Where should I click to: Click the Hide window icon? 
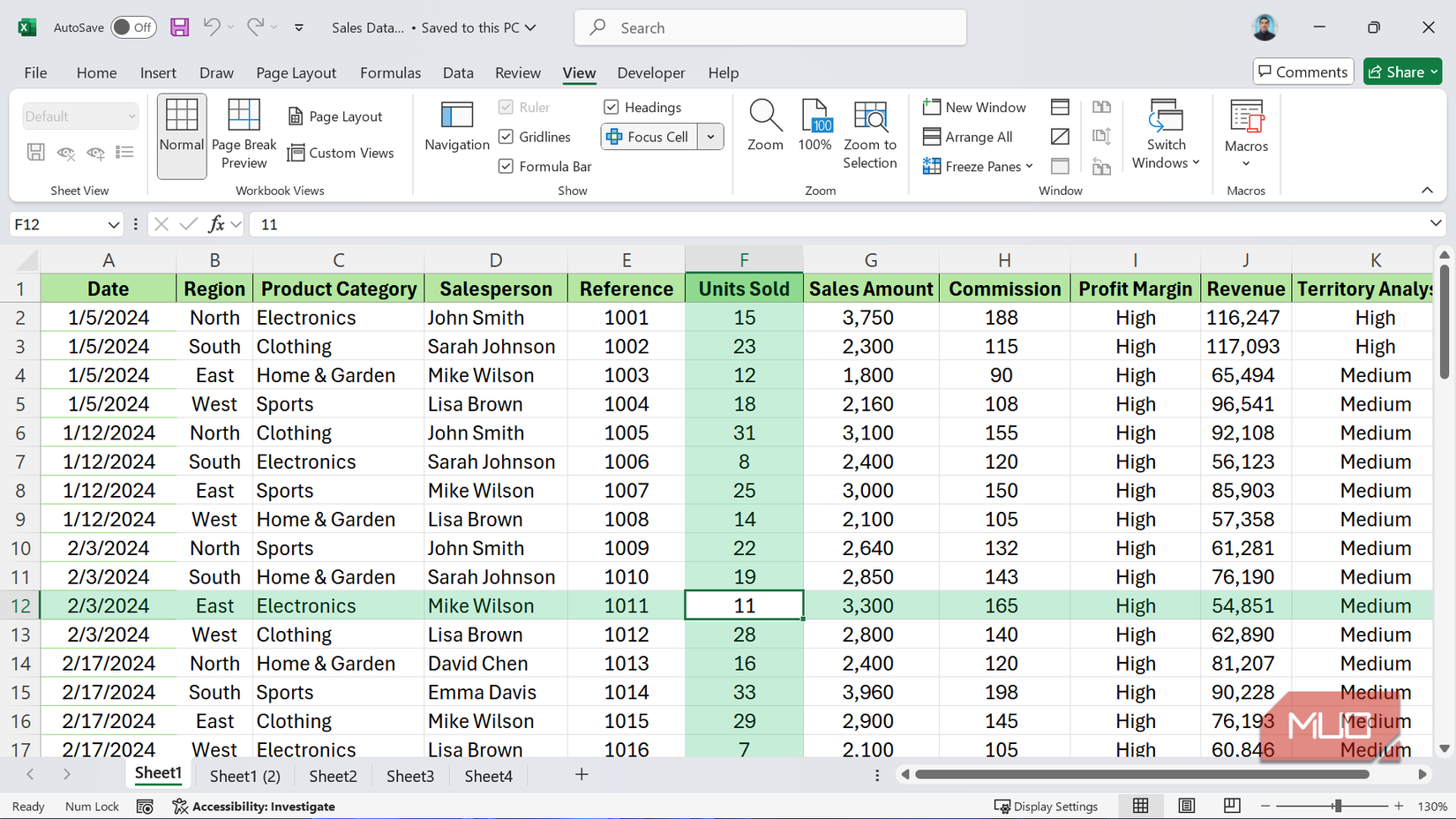[1060, 137]
